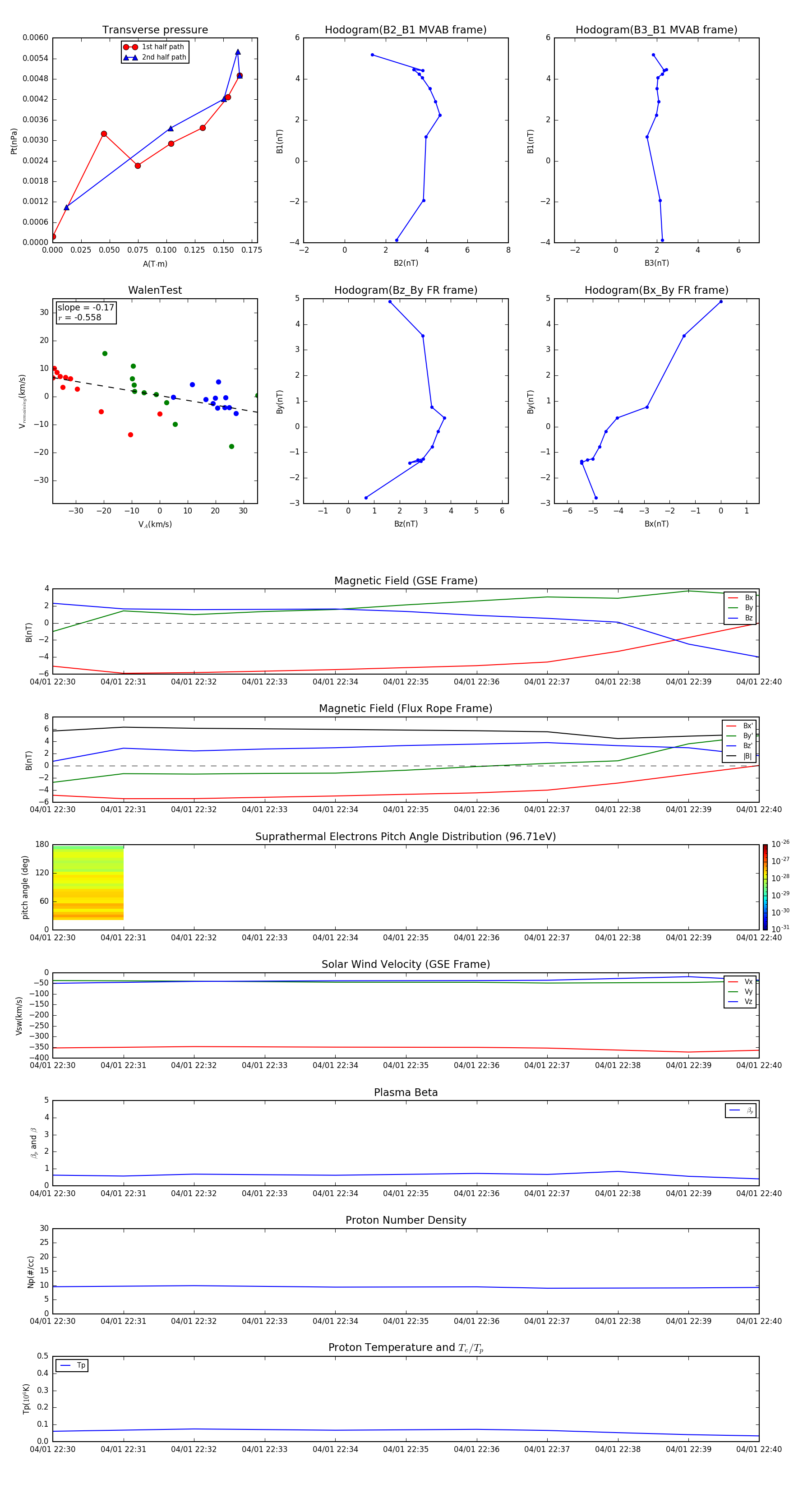Viewport: 812px width, 1489px height.
Task: Click the 'Np(#/cc)' axis label
Action: pos(31,1272)
